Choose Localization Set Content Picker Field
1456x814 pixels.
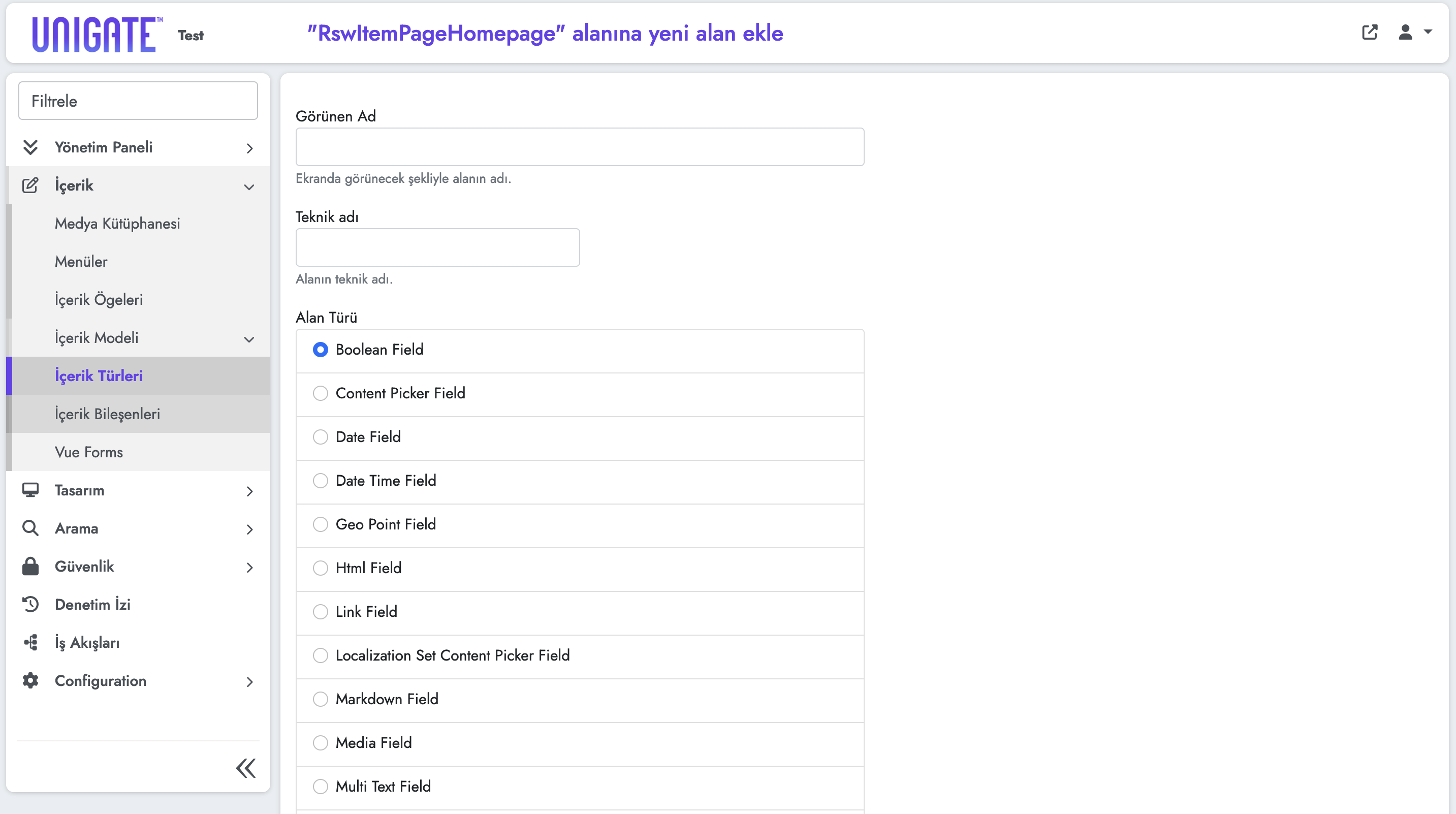tap(321, 655)
